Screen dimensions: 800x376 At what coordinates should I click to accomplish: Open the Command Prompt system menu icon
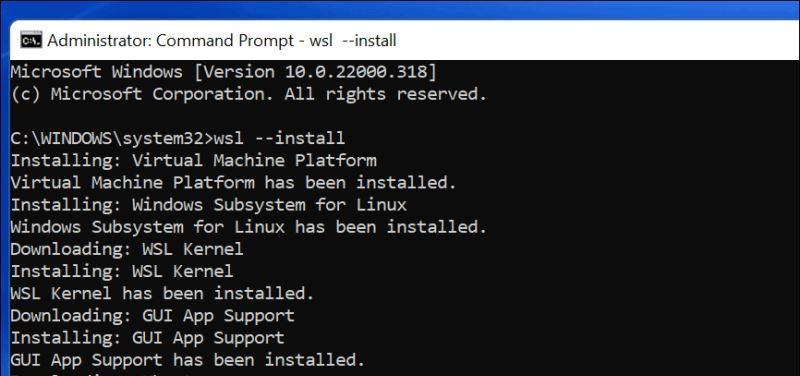click(x=31, y=40)
